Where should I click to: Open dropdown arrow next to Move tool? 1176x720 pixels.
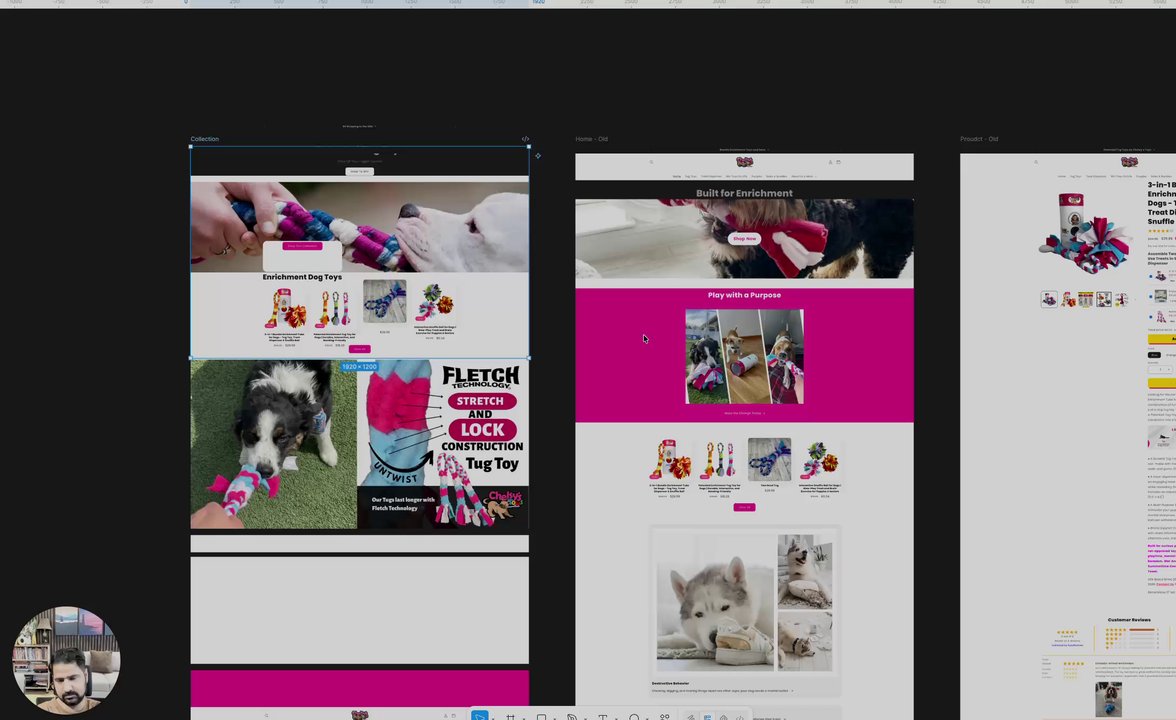coord(494,718)
